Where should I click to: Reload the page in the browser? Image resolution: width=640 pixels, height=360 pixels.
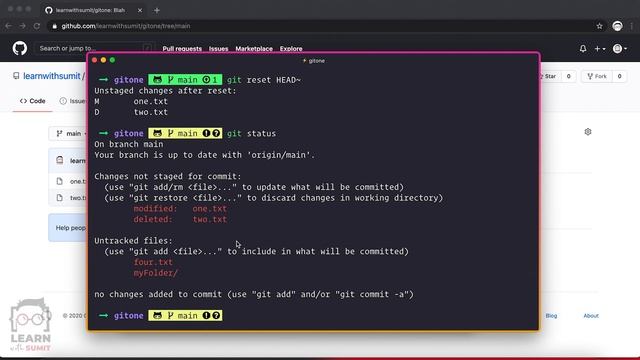point(37,26)
